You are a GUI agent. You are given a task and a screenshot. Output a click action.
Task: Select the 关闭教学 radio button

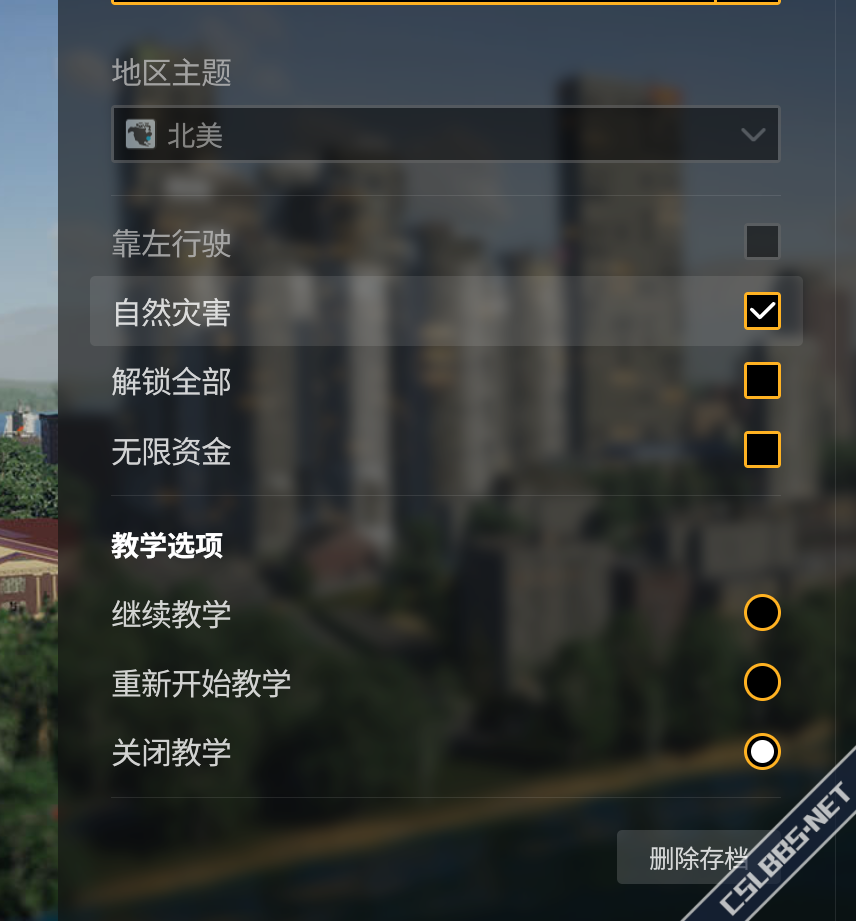pos(762,751)
